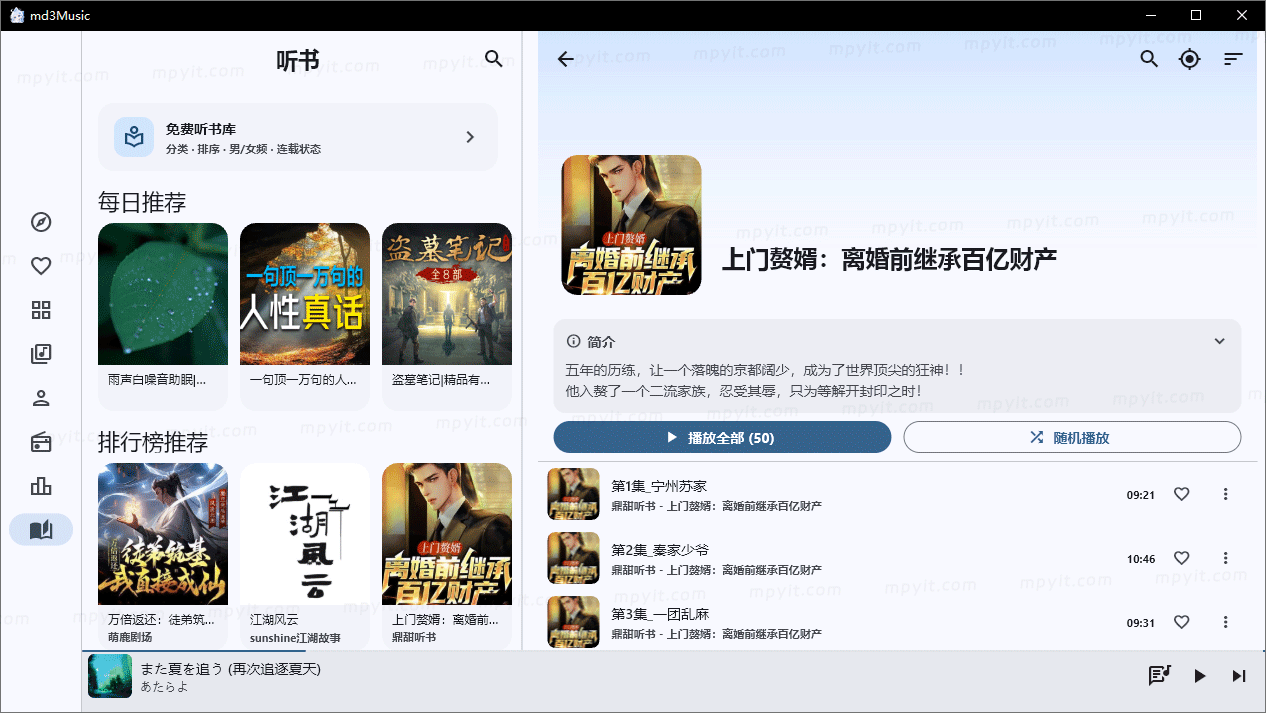The image size is (1266, 713).
Task: Click the 鼎甜听书 author label under cover
Action: (x=414, y=637)
